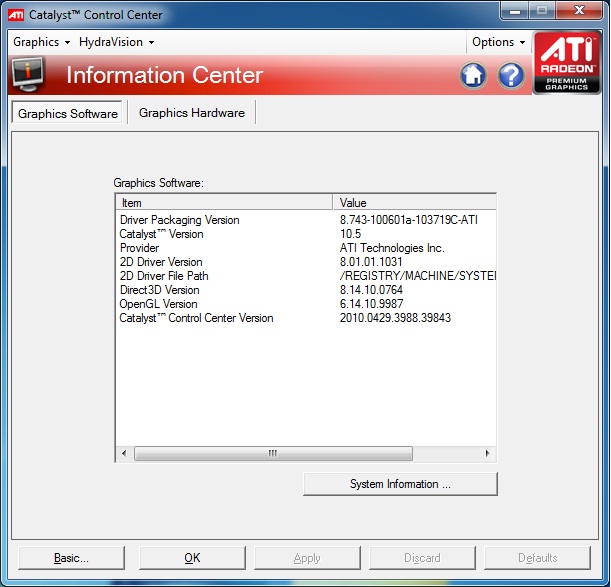Click the Value column header
This screenshot has height=587, width=611.
point(415,203)
